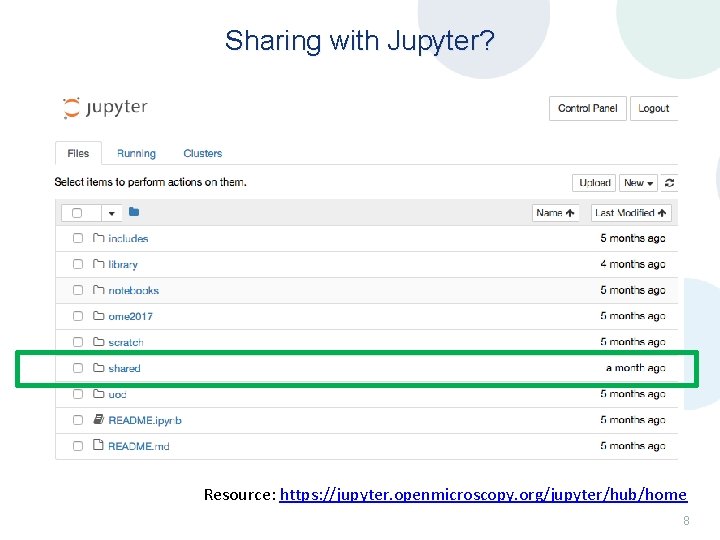Click the folder icon beside ome2017
Screen dimensions: 720x540
[98, 316]
